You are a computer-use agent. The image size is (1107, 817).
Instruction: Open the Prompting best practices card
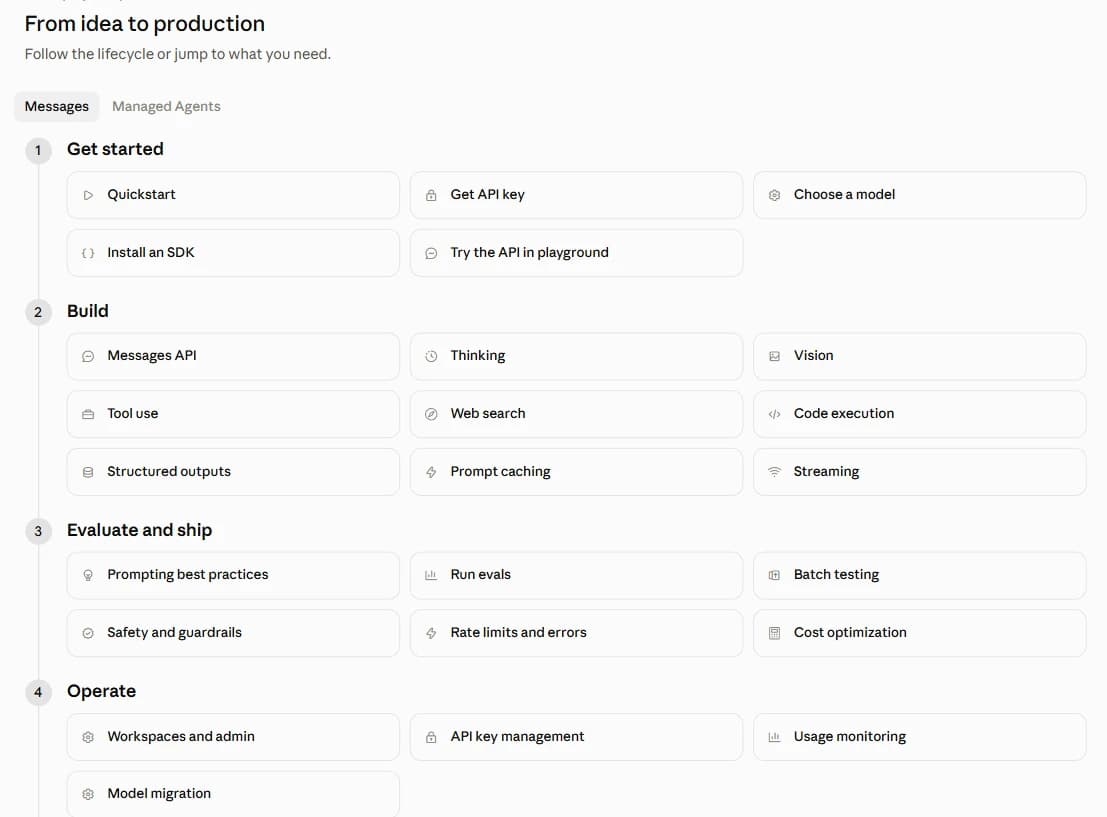(x=233, y=576)
